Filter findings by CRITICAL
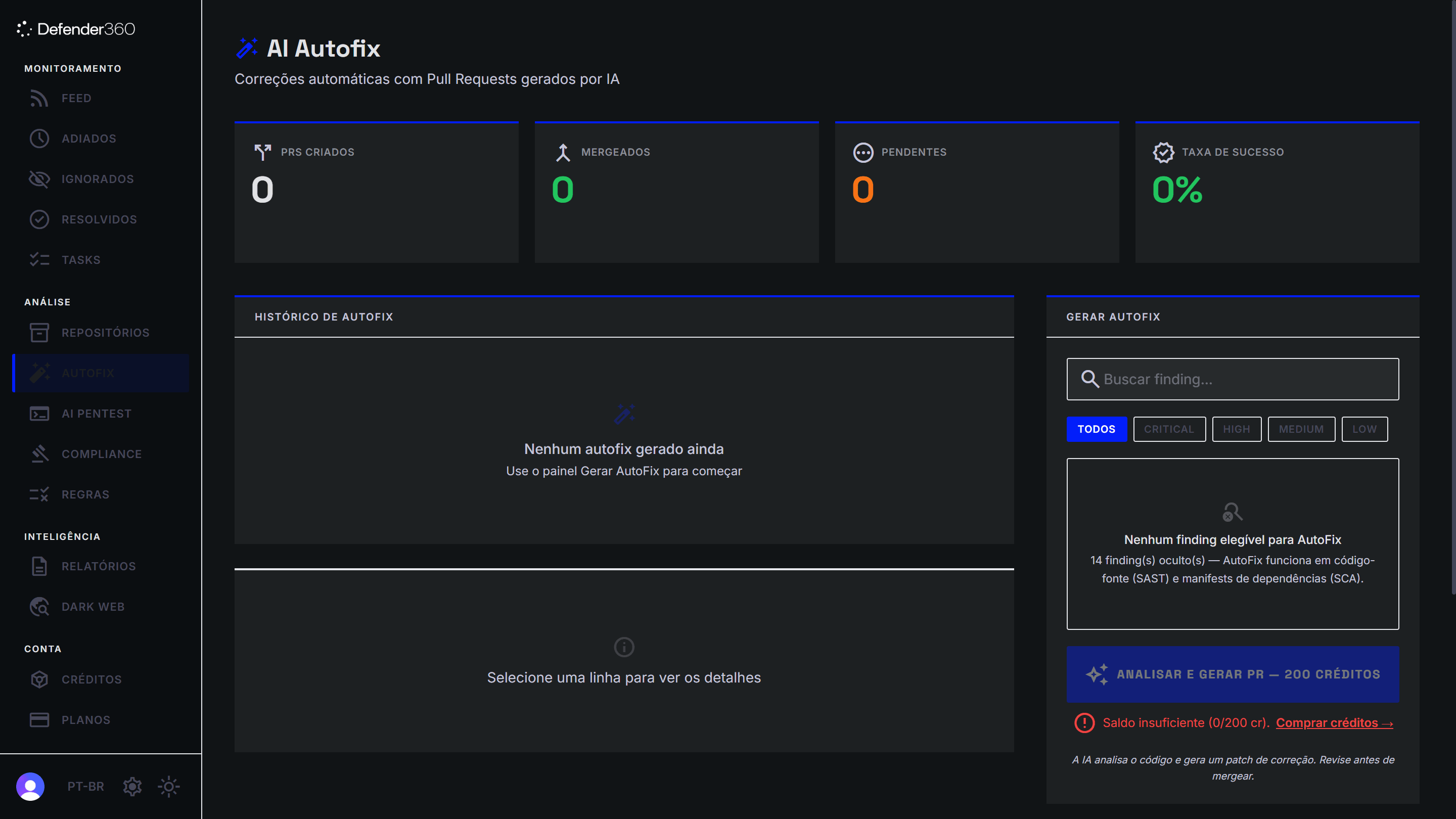 1169,430
